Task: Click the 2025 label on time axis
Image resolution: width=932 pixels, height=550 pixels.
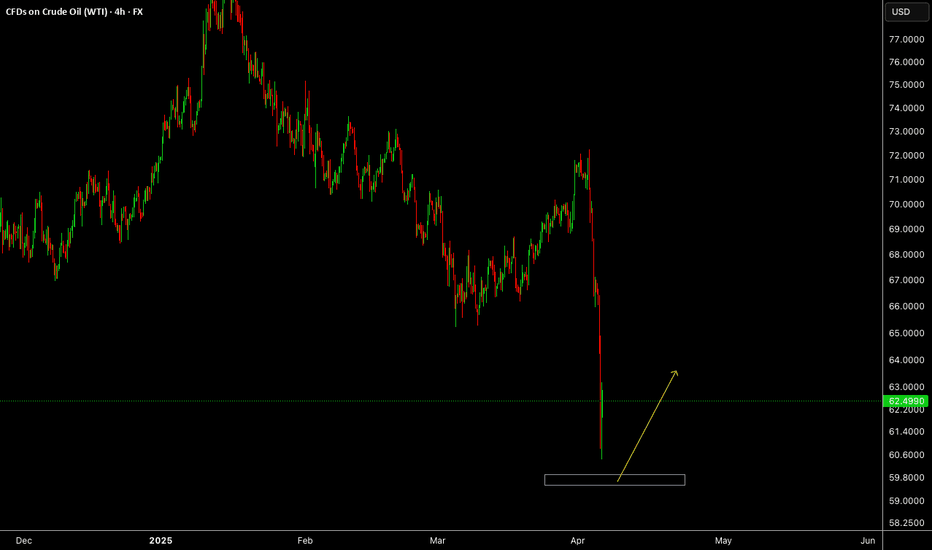Action: pos(160,540)
